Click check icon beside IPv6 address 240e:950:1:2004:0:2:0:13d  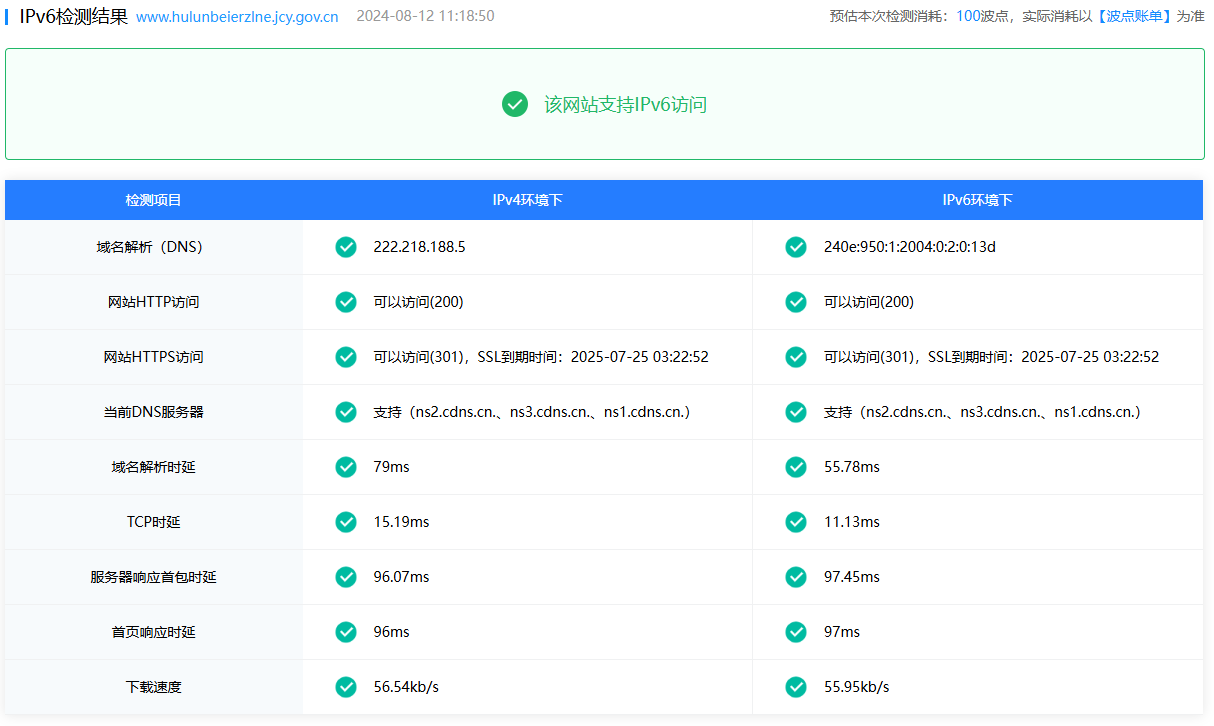(796, 247)
